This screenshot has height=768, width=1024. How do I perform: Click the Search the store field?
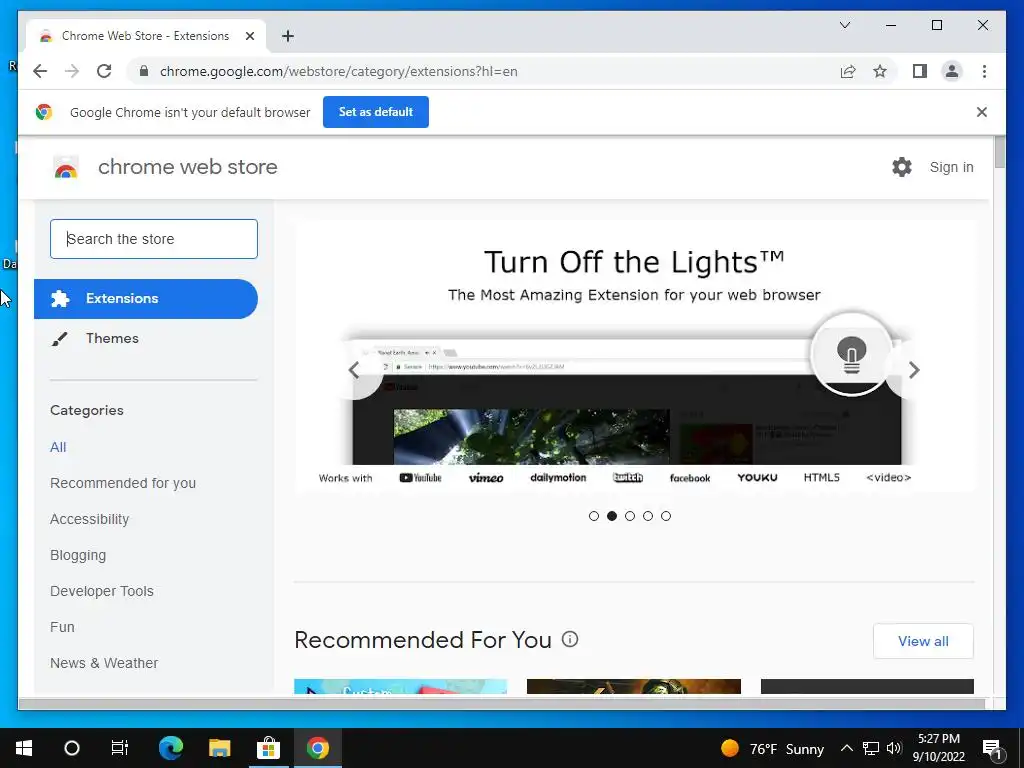click(153, 239)
